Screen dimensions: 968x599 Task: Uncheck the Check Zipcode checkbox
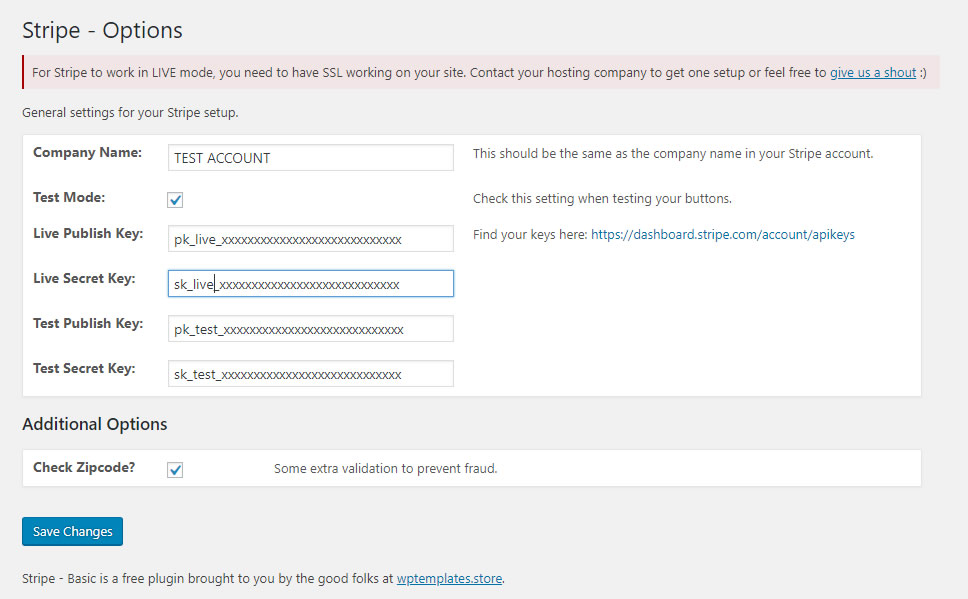pyautogui.click(x=175, y=470)
